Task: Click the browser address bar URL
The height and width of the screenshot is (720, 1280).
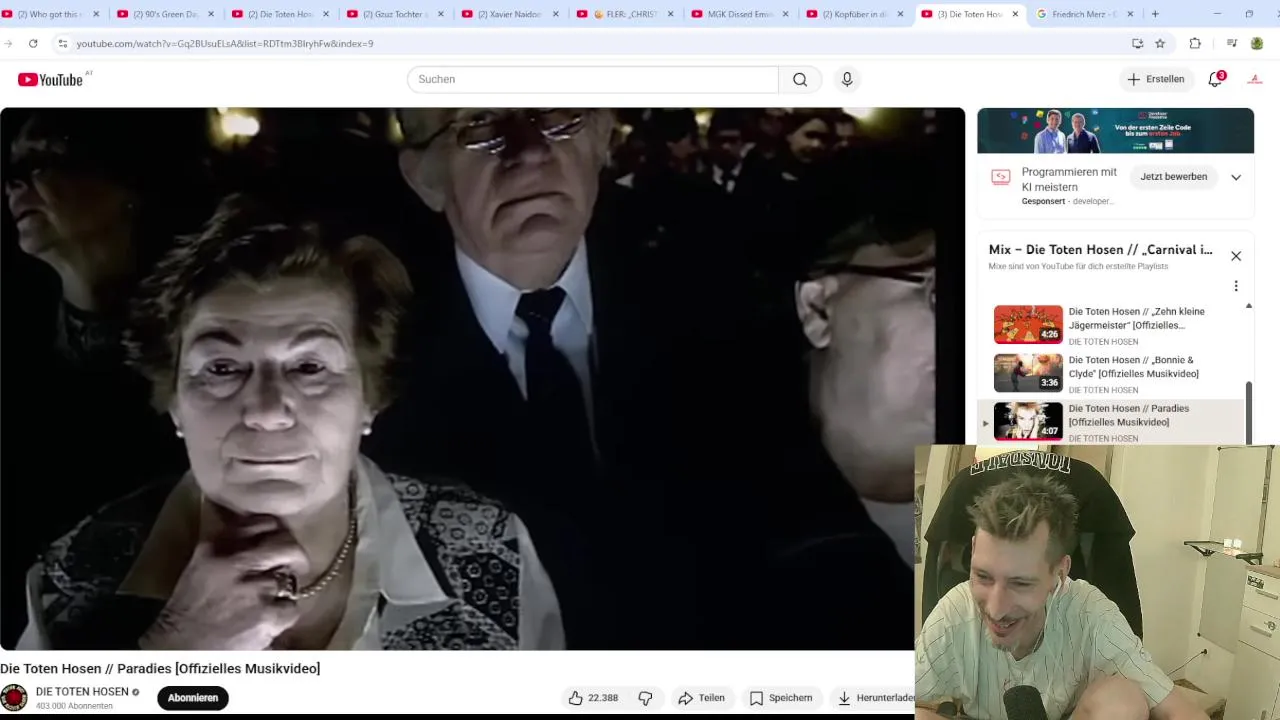Action: (225, 44)
